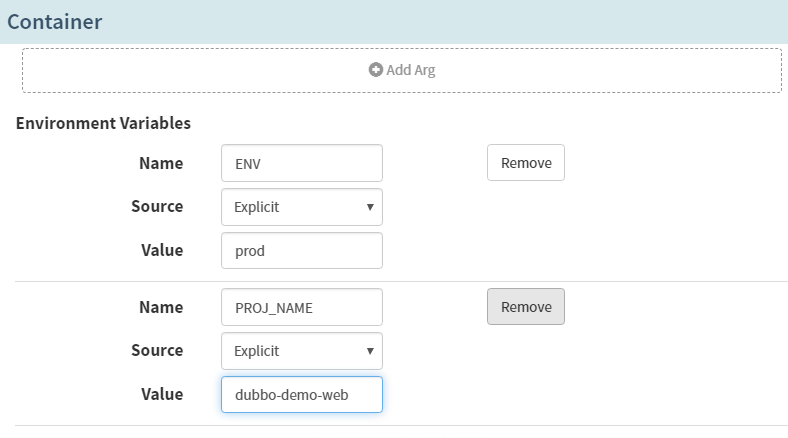Click the plus icon beside Add Arg
788x438 pixels.
click(375, 71)
